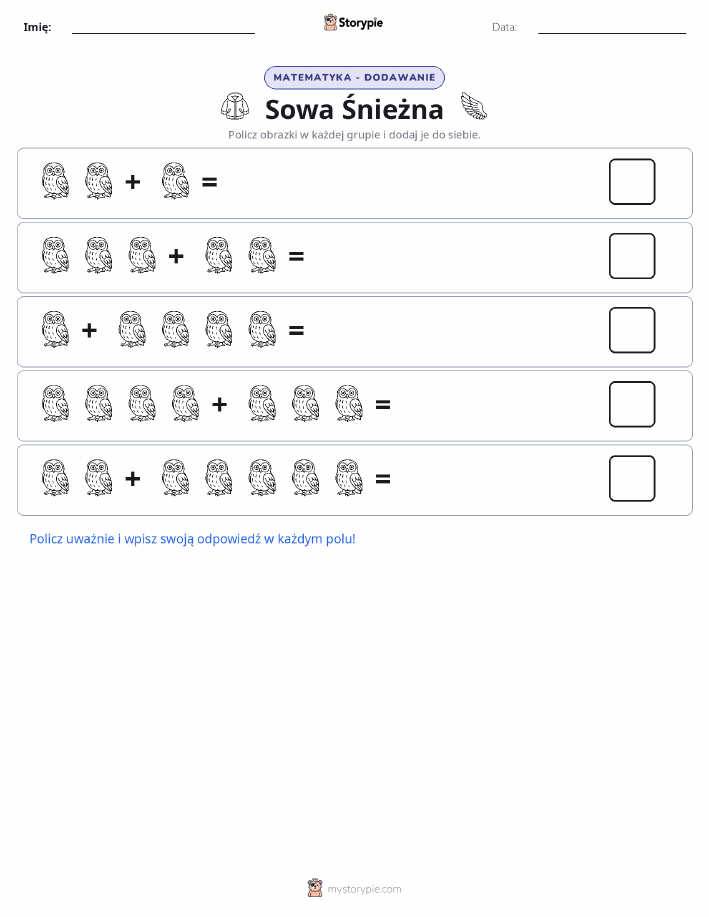Select the answer box in the fourth row
Viewport: 709px width, 917px height.
click(632, 404)
